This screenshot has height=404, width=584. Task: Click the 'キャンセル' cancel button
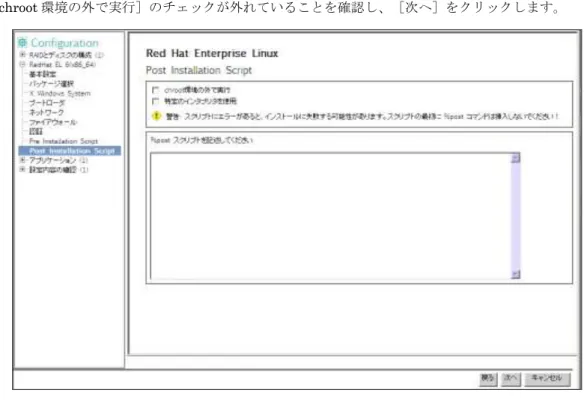pyautogui.click(x=547, y=379)
